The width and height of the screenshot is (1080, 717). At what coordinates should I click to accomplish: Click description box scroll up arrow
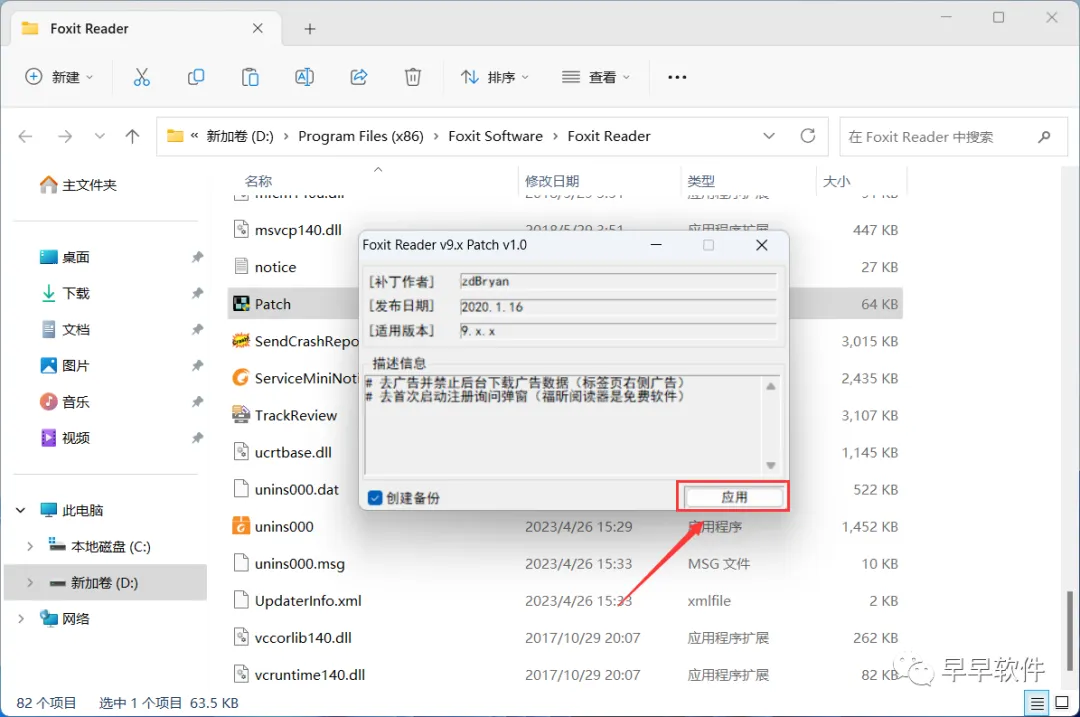[x=771, y=386]
